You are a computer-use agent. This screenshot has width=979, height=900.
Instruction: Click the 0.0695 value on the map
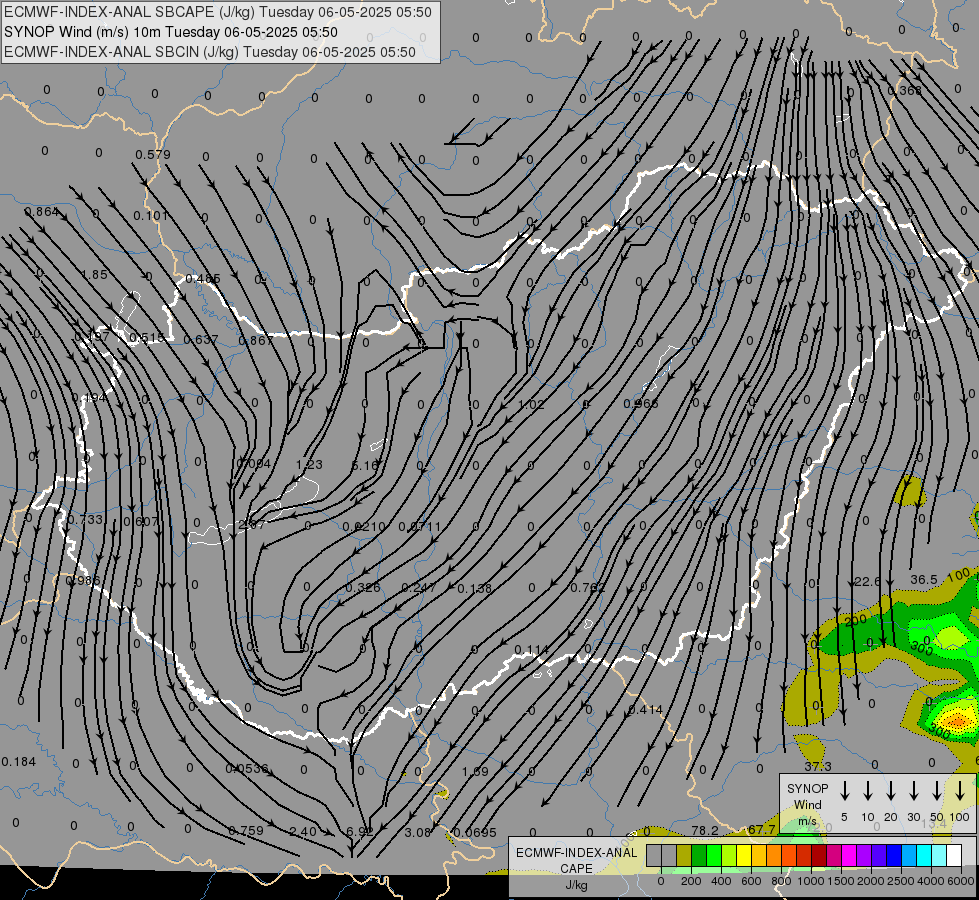click(475, 832)
